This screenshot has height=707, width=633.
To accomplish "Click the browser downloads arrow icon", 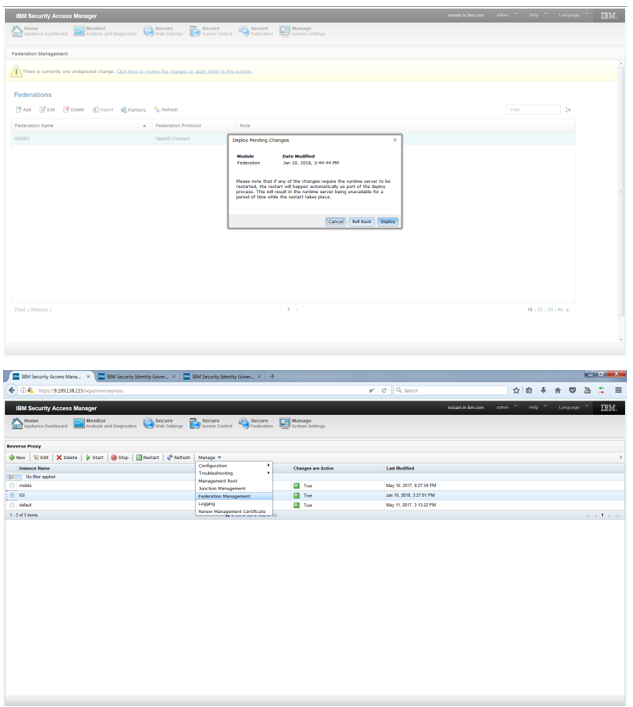I will tap(543, 390).
